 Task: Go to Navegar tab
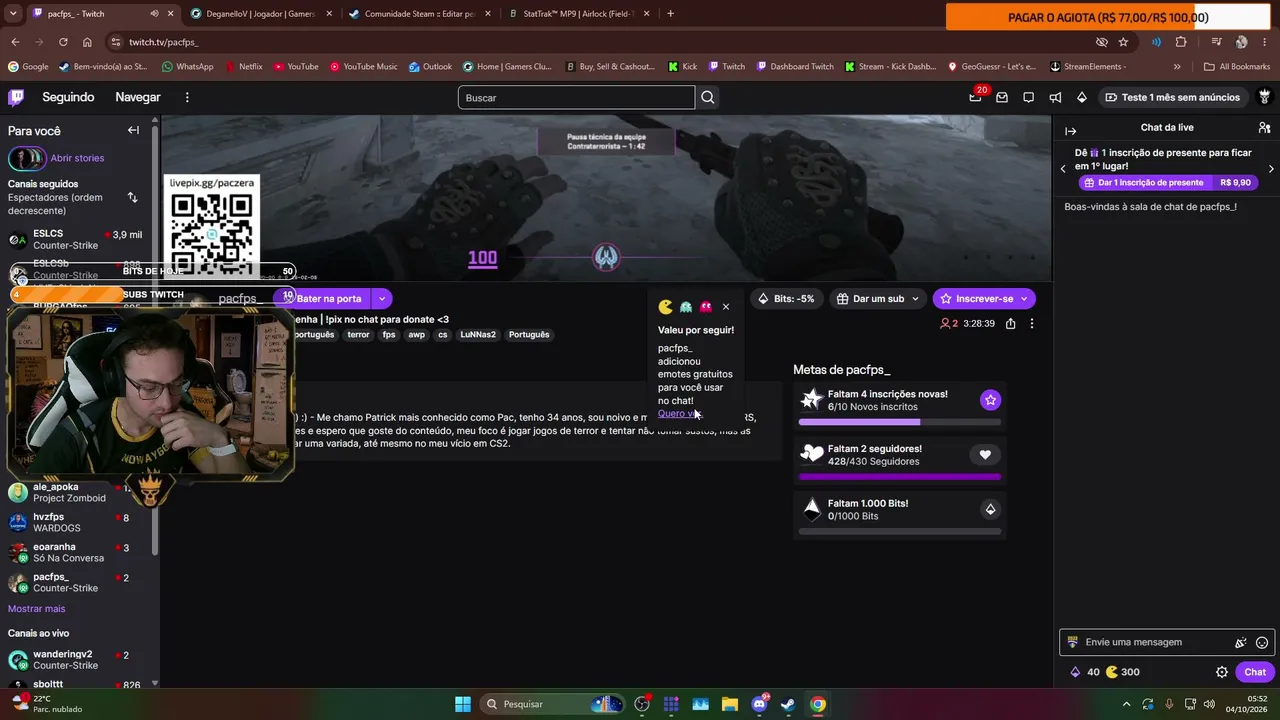point(138,97)
